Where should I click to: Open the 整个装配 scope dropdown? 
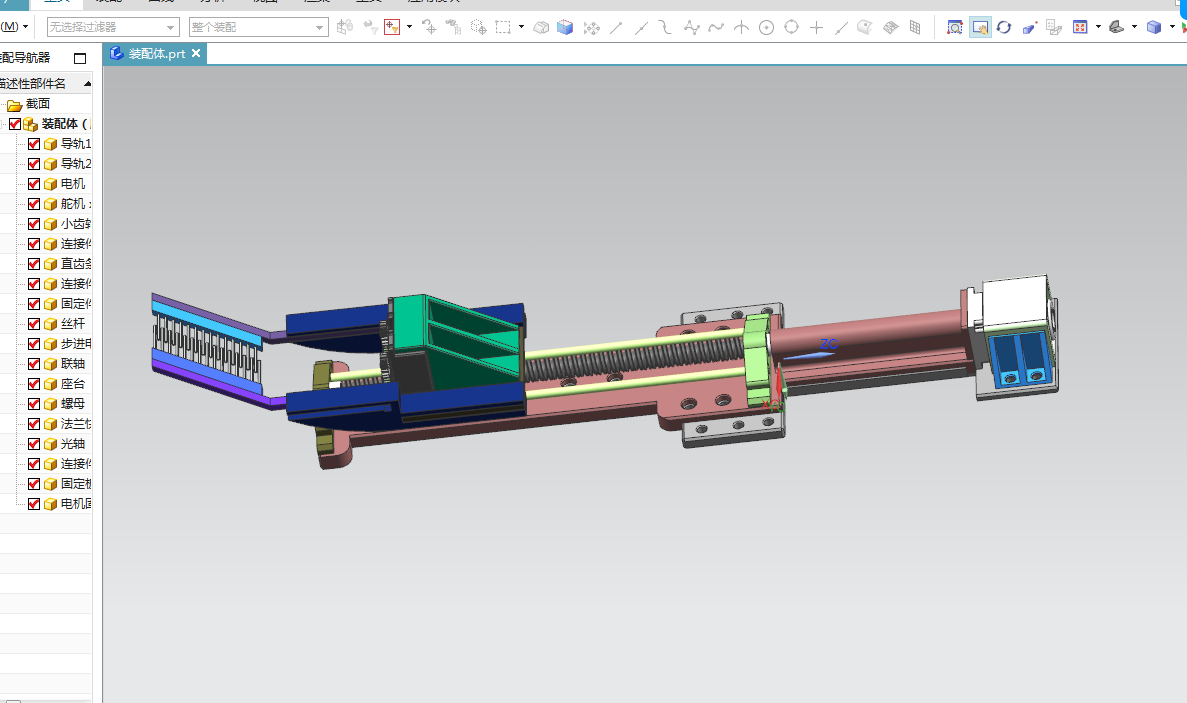[x=258, y=27]
